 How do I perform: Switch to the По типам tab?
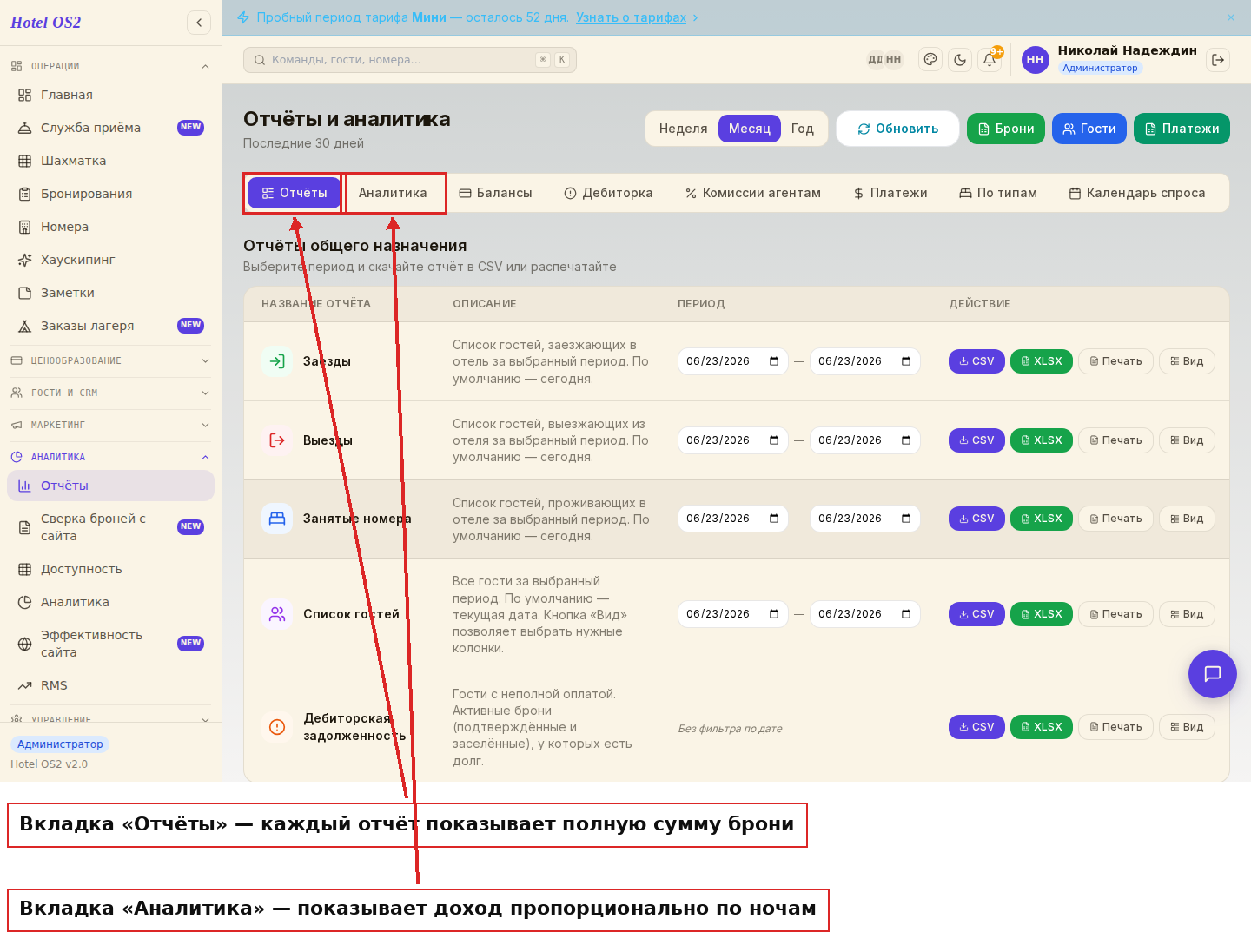(x=998, y=193)
